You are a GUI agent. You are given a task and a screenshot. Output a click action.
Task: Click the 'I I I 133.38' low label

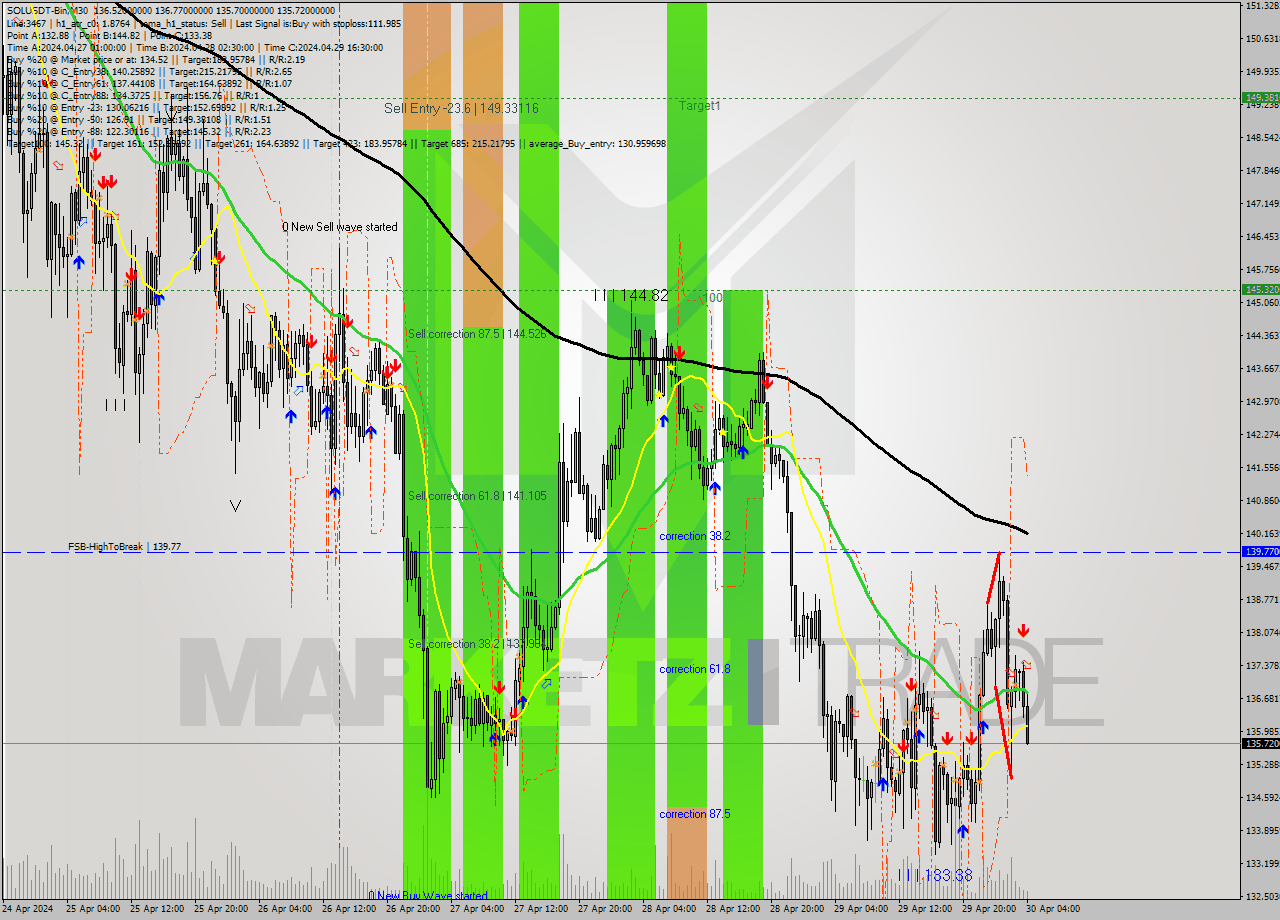[934, 875]
